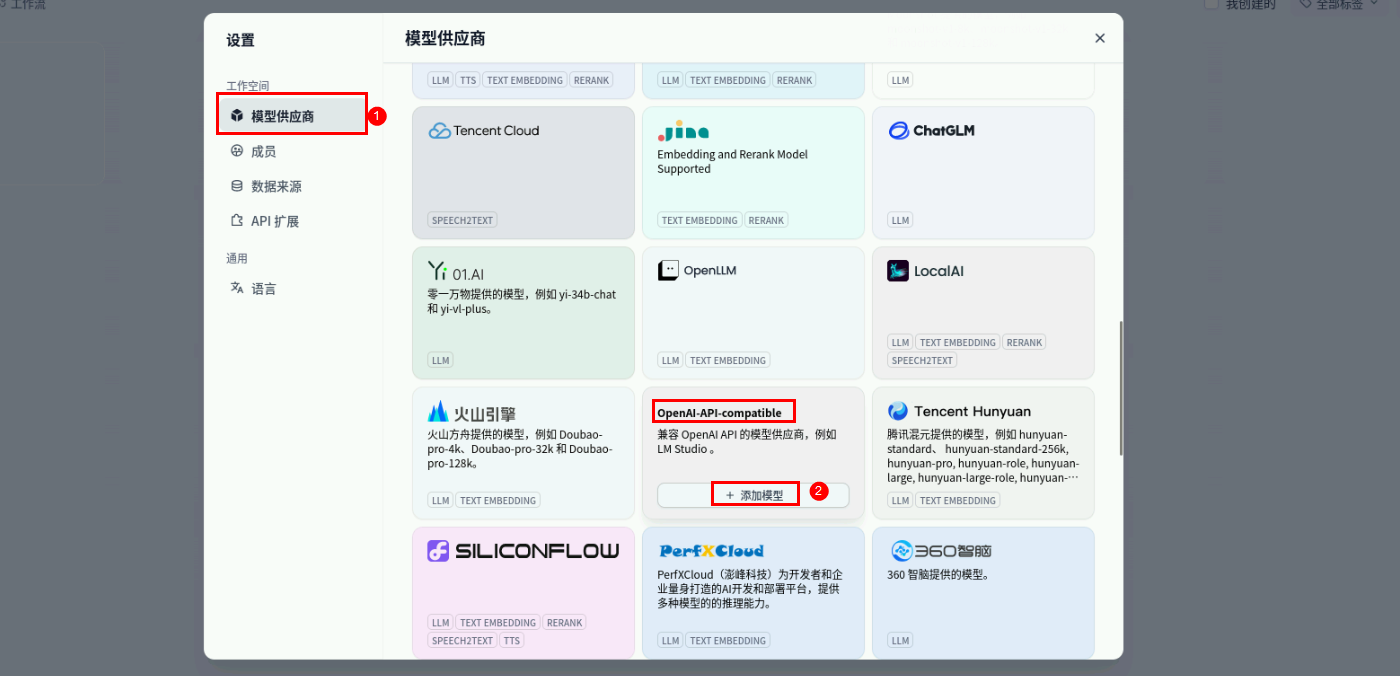This screenshot has width=1400, height=676.
Task: Click the members icon beside 成员
Action: 237,151
